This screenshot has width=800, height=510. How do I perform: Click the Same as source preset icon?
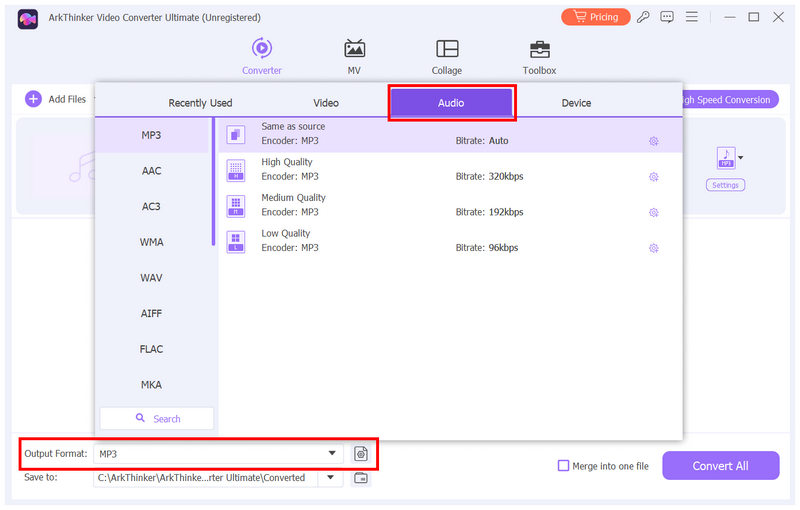pyautogui.click(x=236, y=135)
